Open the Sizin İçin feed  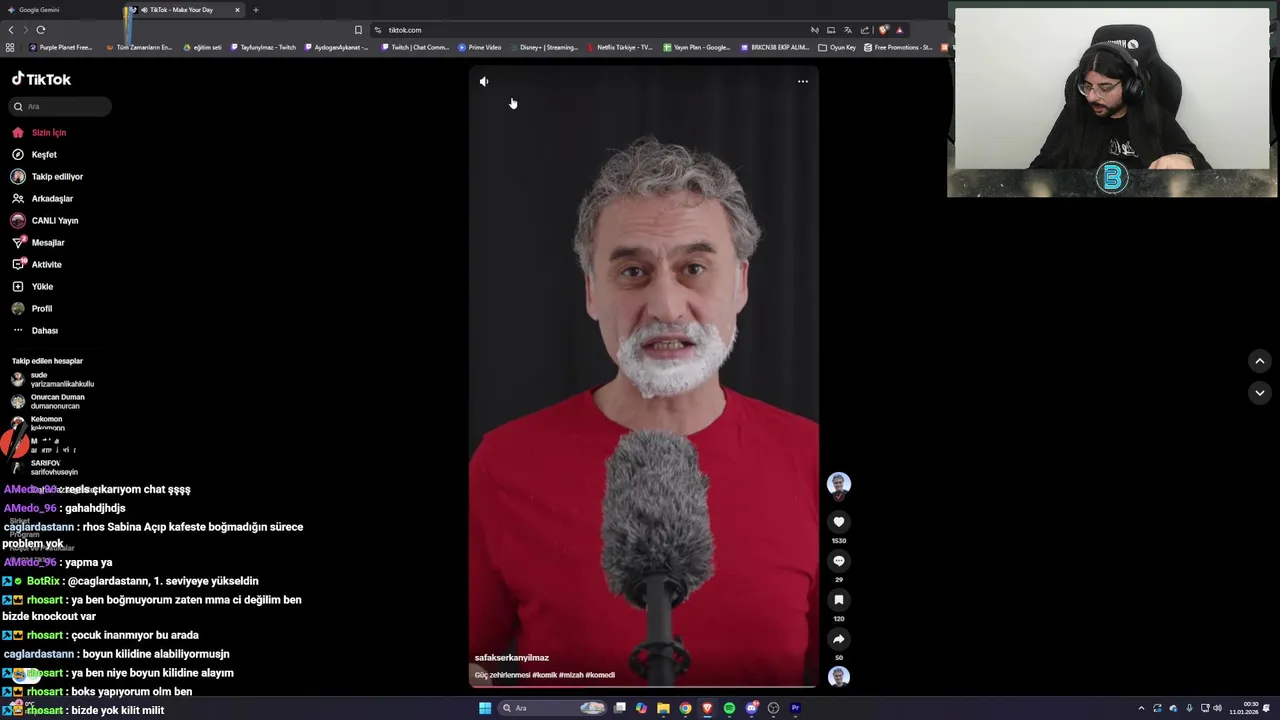point(39,132)
